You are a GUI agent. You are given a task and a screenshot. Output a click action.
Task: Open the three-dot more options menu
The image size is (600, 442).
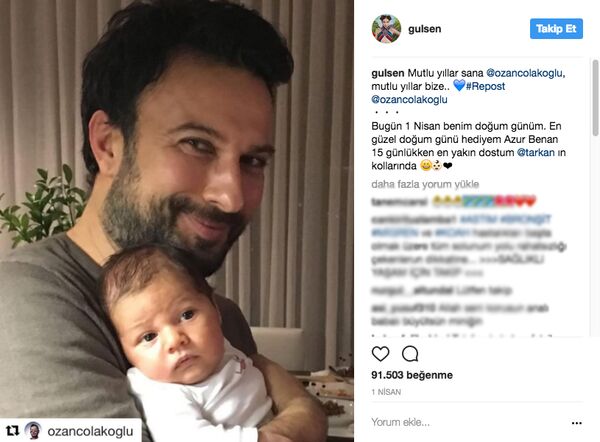point(577,423)
